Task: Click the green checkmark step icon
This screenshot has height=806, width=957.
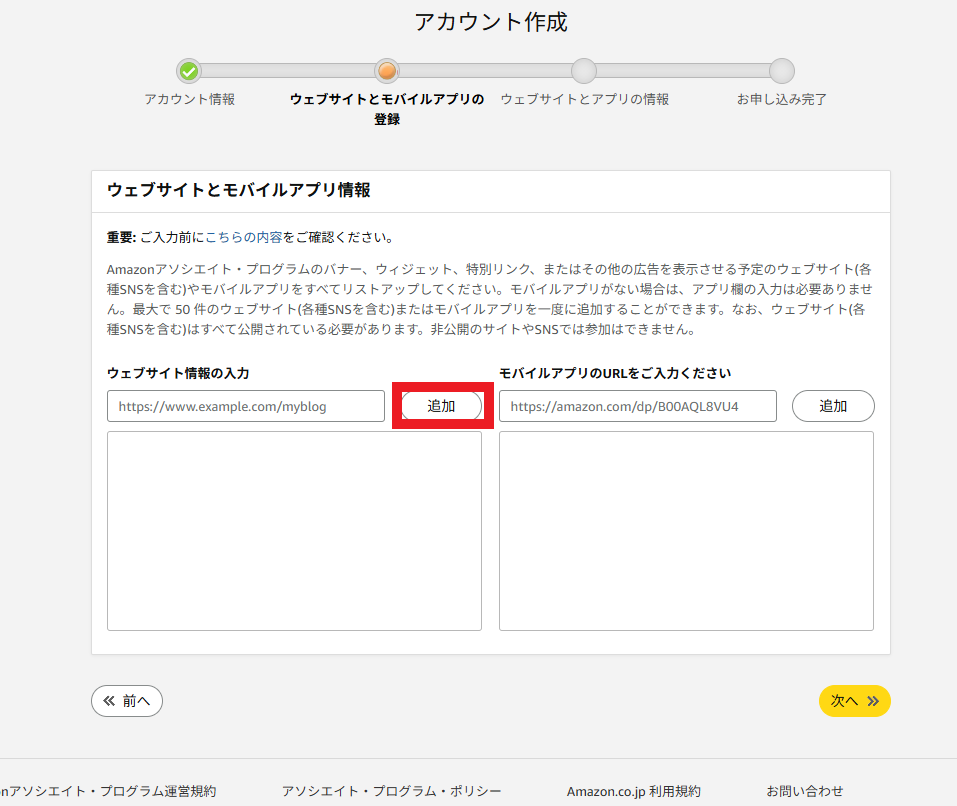Action: [189, 71]
